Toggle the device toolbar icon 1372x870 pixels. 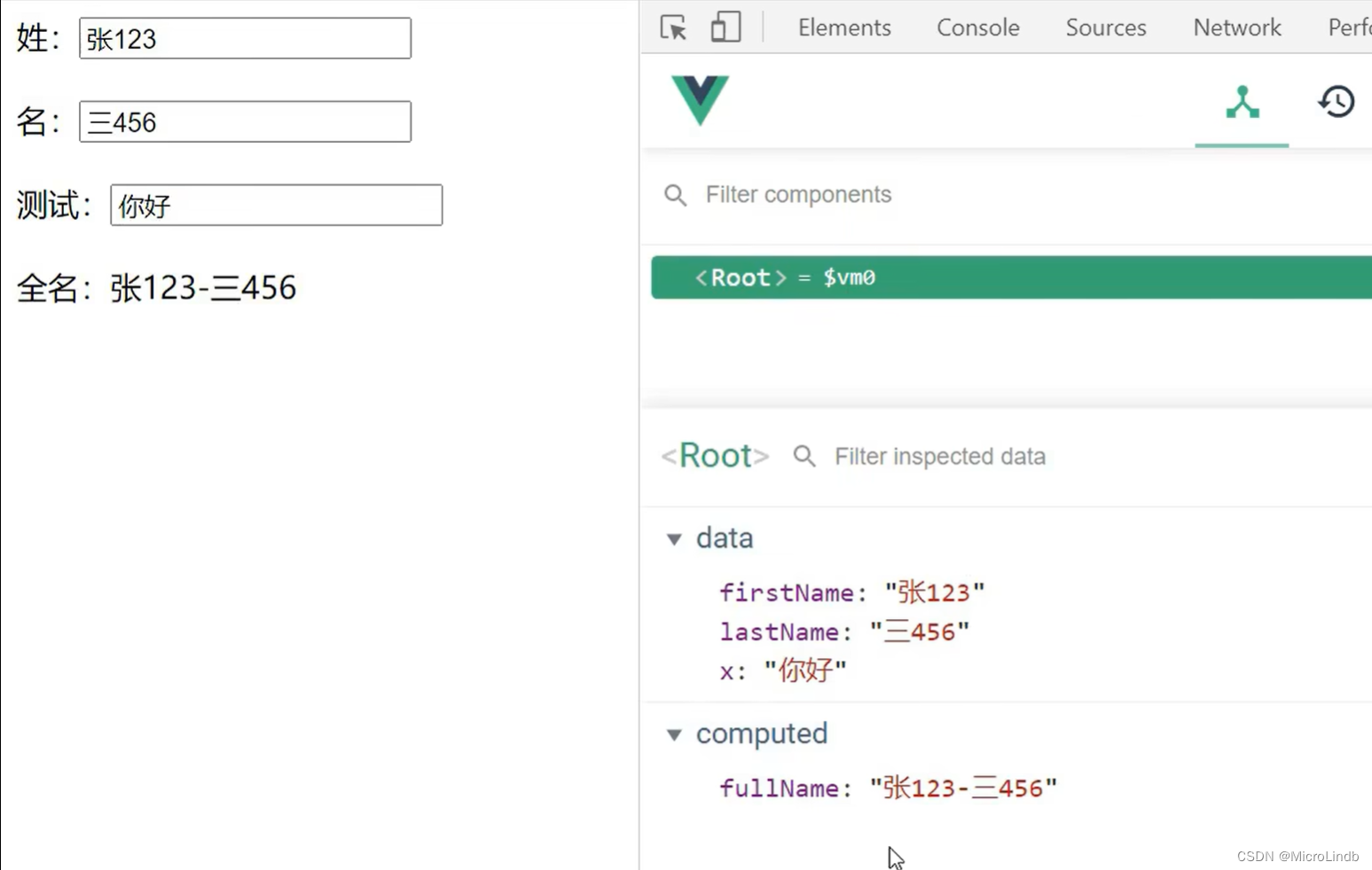click(725, 27)
